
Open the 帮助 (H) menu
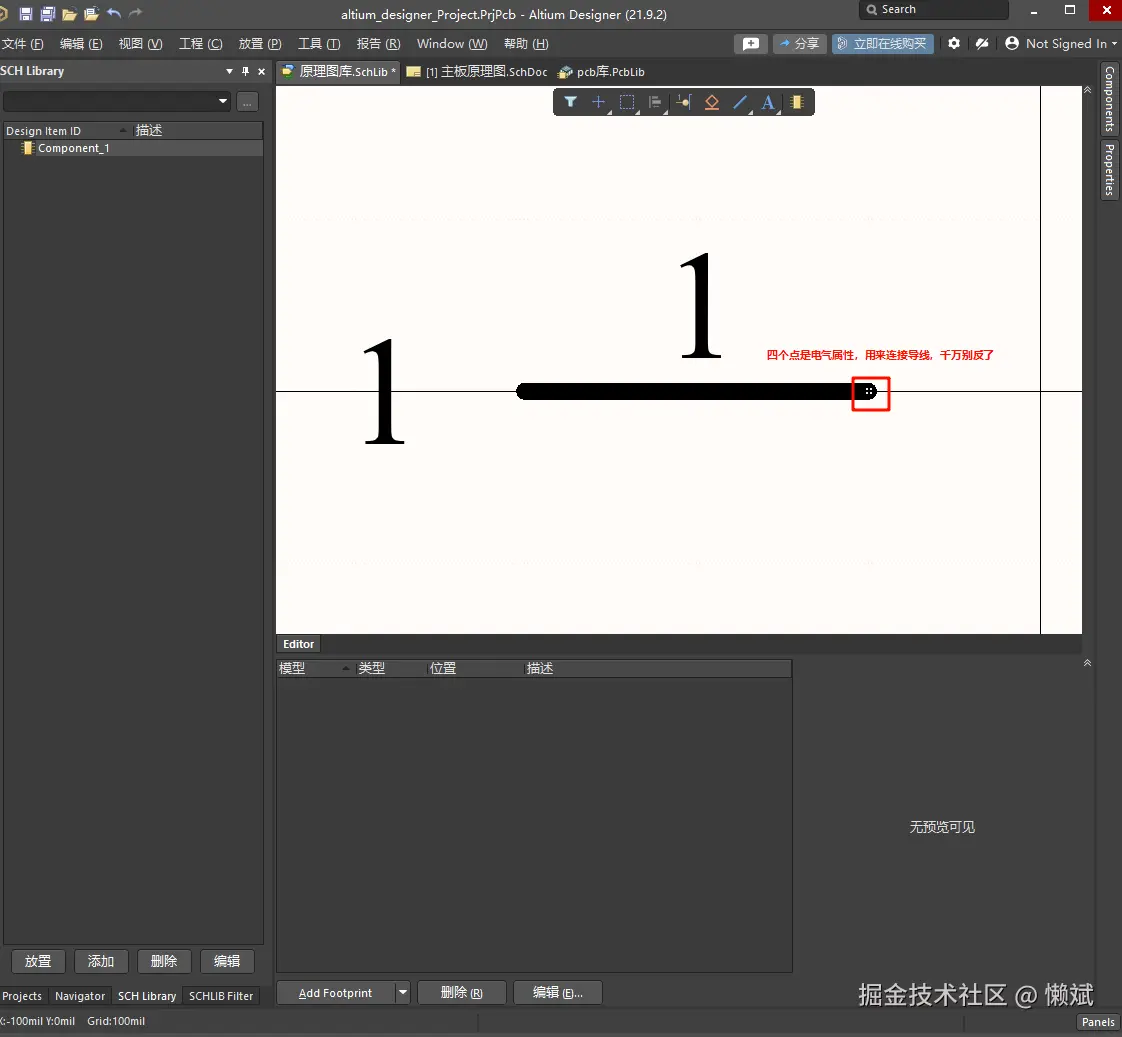click(x=526, y=44)
